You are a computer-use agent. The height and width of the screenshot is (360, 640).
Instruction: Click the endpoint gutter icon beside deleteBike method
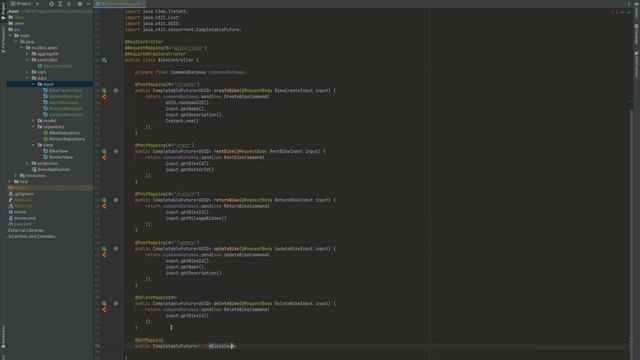(x=104, y=303)
